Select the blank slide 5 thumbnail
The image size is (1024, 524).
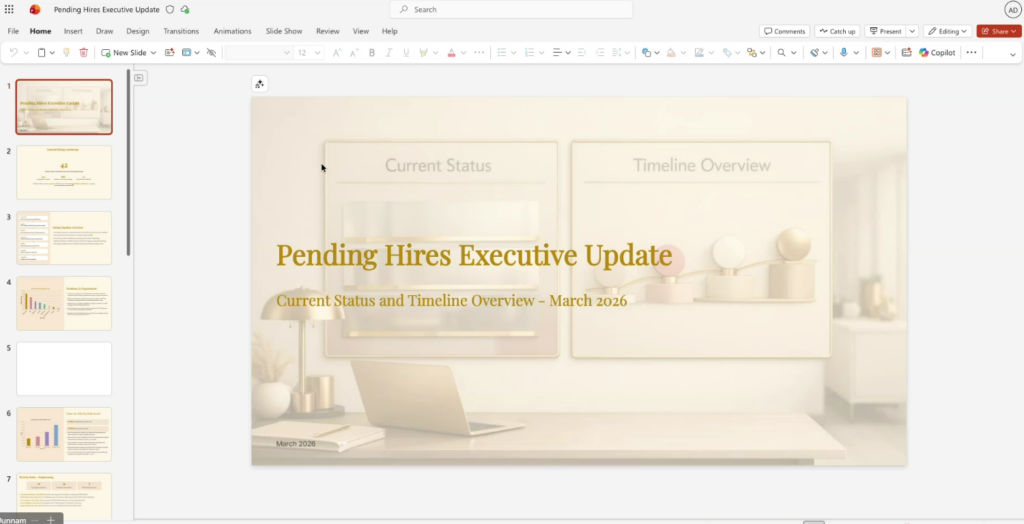pos(64,368)
